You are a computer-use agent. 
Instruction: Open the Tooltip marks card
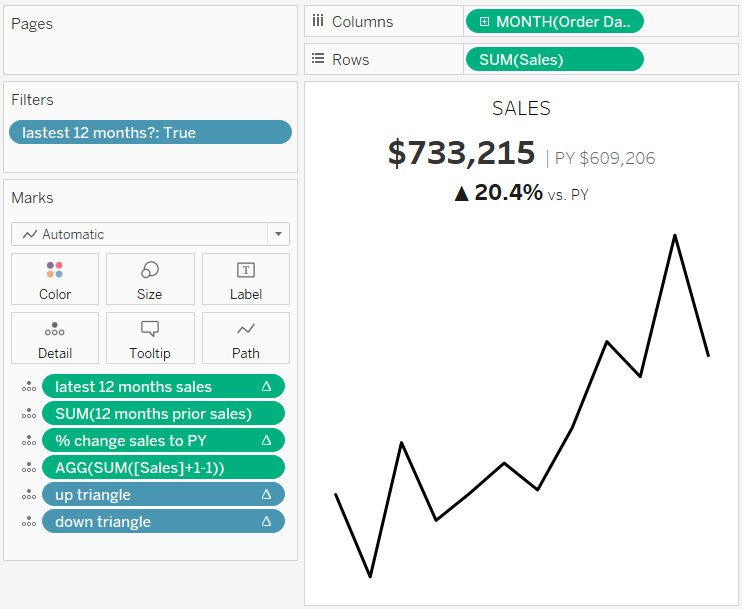click(150, 338)
